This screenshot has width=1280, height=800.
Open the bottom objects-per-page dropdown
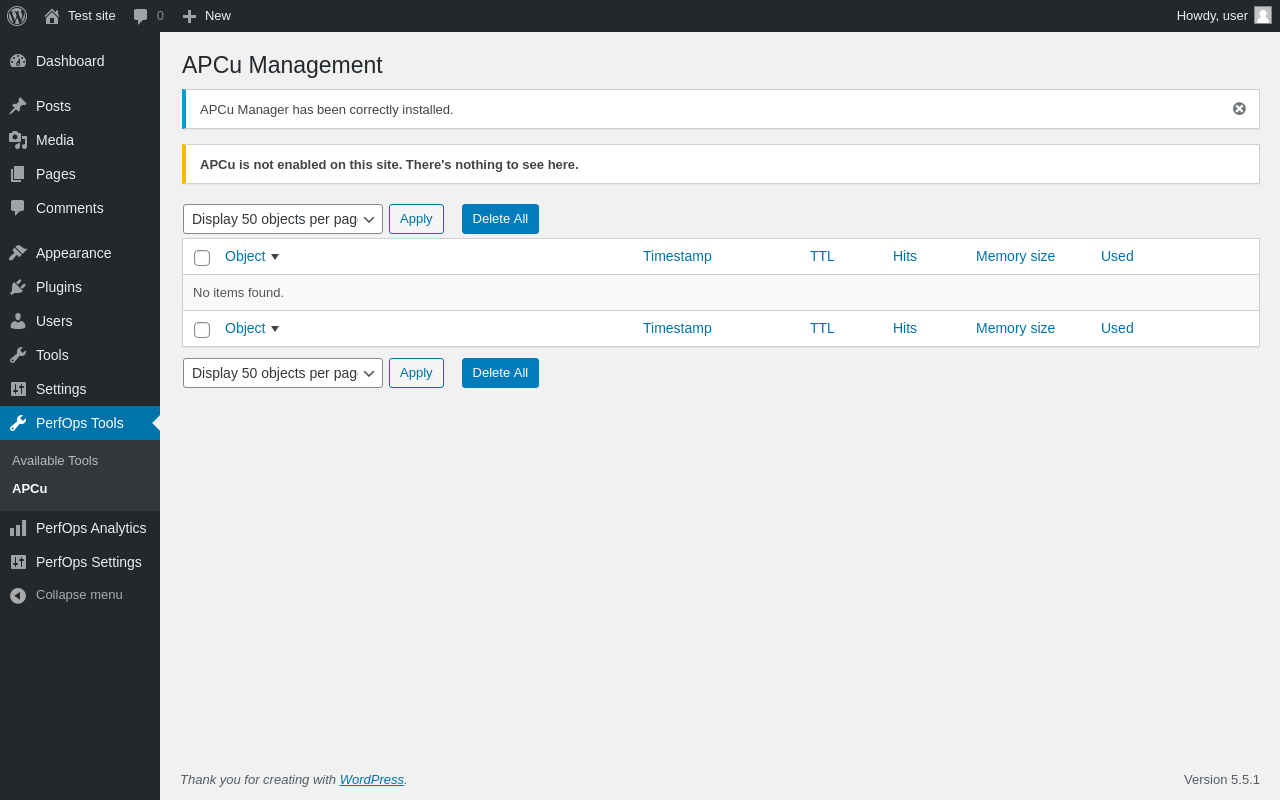(x=283, y=373)
